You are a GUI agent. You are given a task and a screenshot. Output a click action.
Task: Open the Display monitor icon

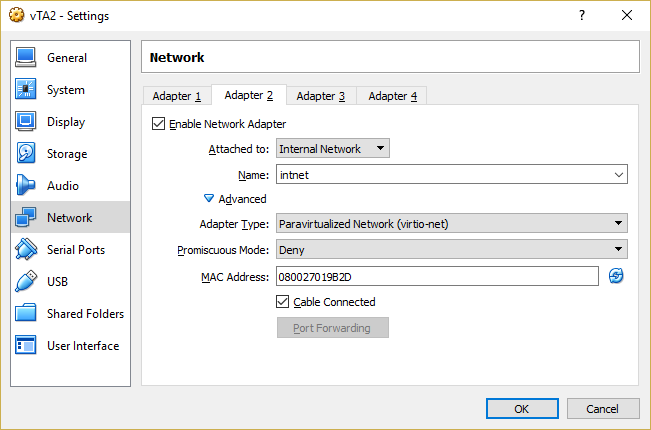[x=26, y=121]
